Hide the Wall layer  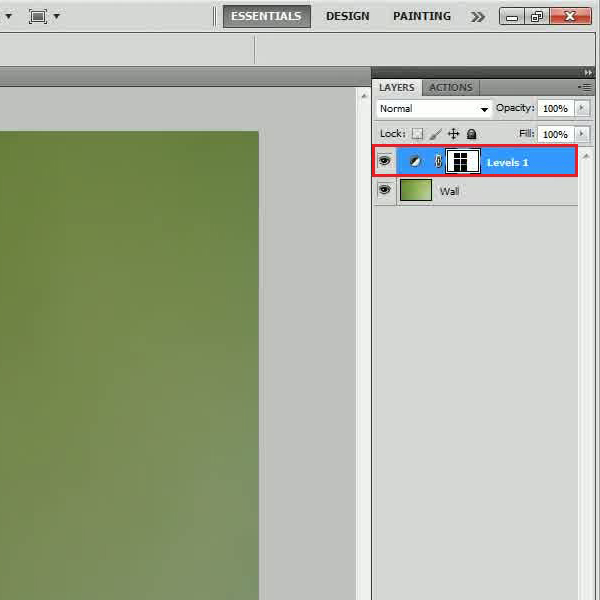tap(385, 190)
